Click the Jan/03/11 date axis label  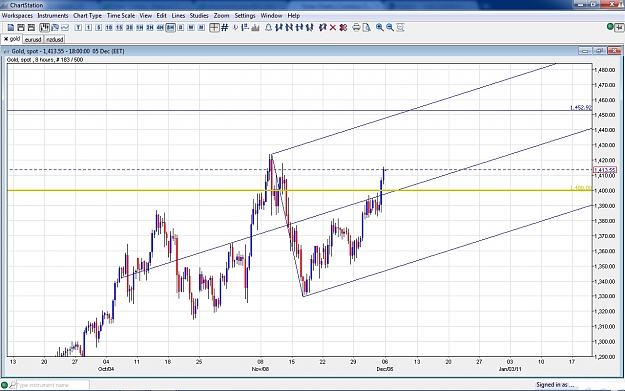click(510, 369)
